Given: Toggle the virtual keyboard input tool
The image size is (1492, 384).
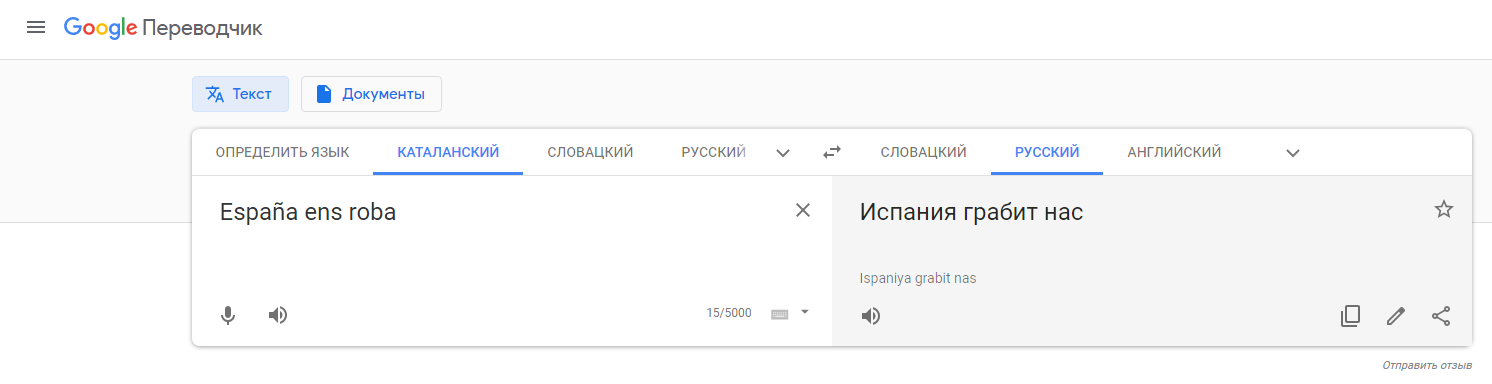Looking at the screenshot, I should point(780,314).
